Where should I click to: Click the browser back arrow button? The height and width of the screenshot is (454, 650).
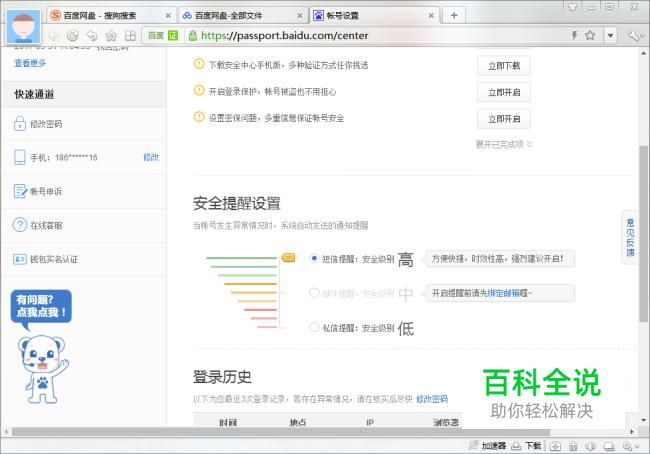(54, 36)
